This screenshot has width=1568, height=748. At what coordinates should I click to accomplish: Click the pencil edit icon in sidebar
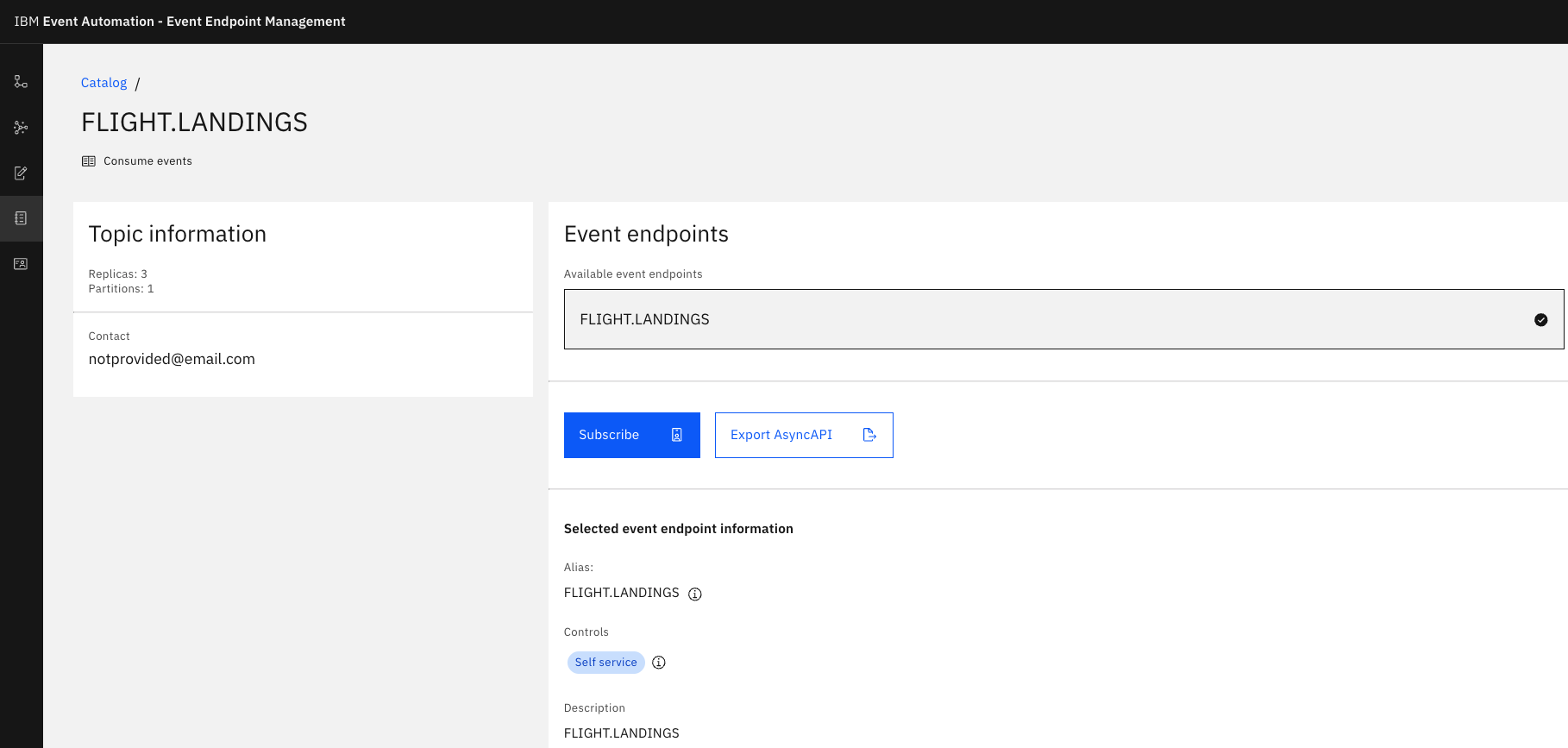tap(21, 173)
